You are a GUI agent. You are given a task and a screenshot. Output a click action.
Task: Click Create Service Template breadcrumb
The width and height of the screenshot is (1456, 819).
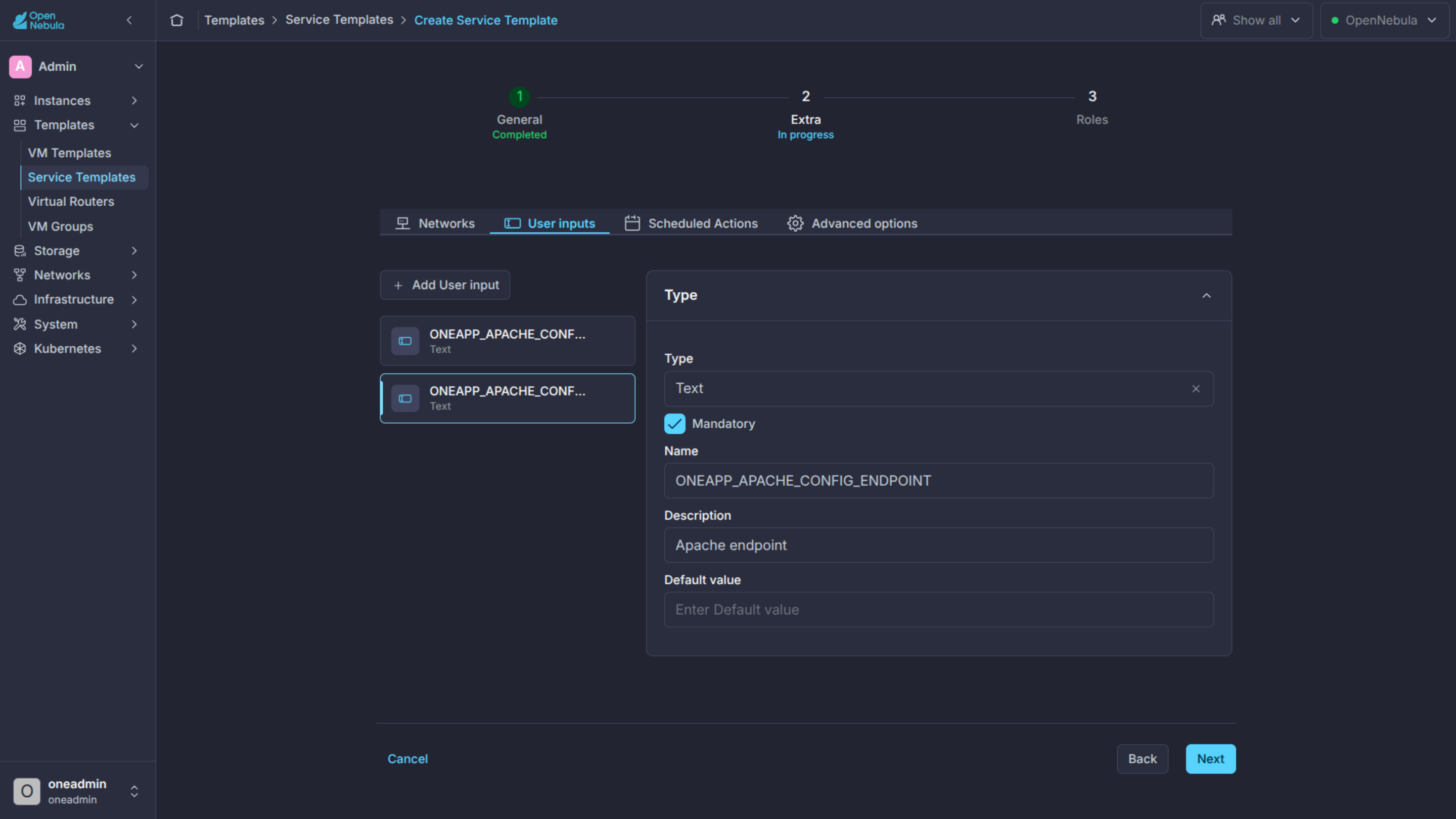[485, 20]
